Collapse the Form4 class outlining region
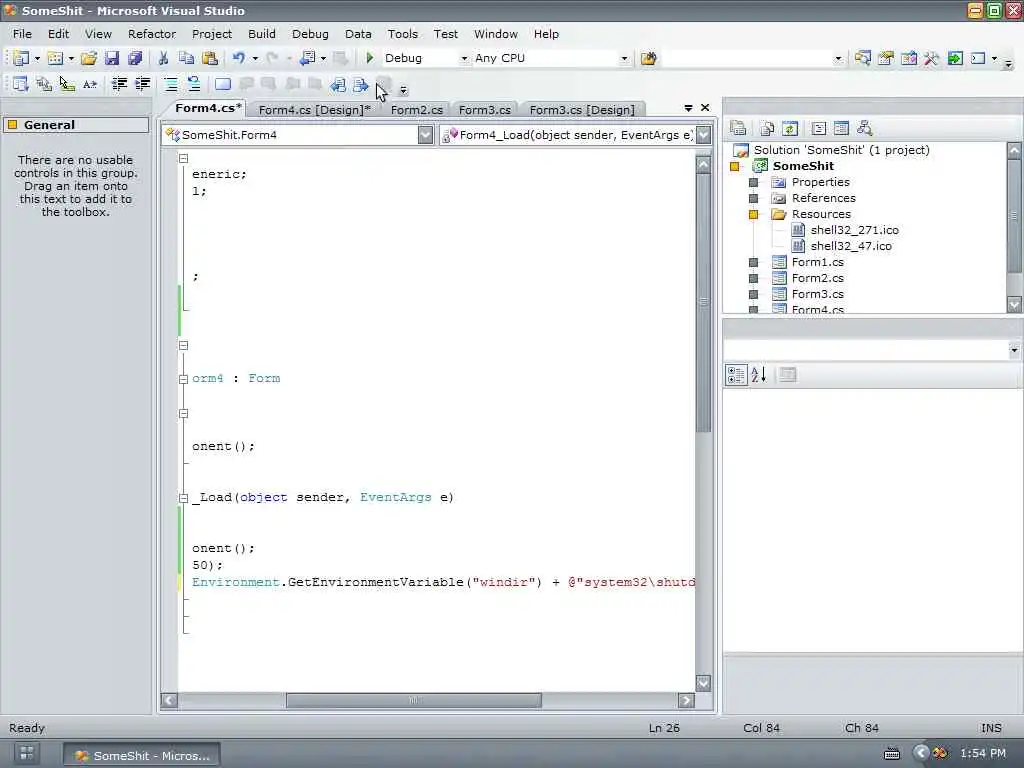 184,379
